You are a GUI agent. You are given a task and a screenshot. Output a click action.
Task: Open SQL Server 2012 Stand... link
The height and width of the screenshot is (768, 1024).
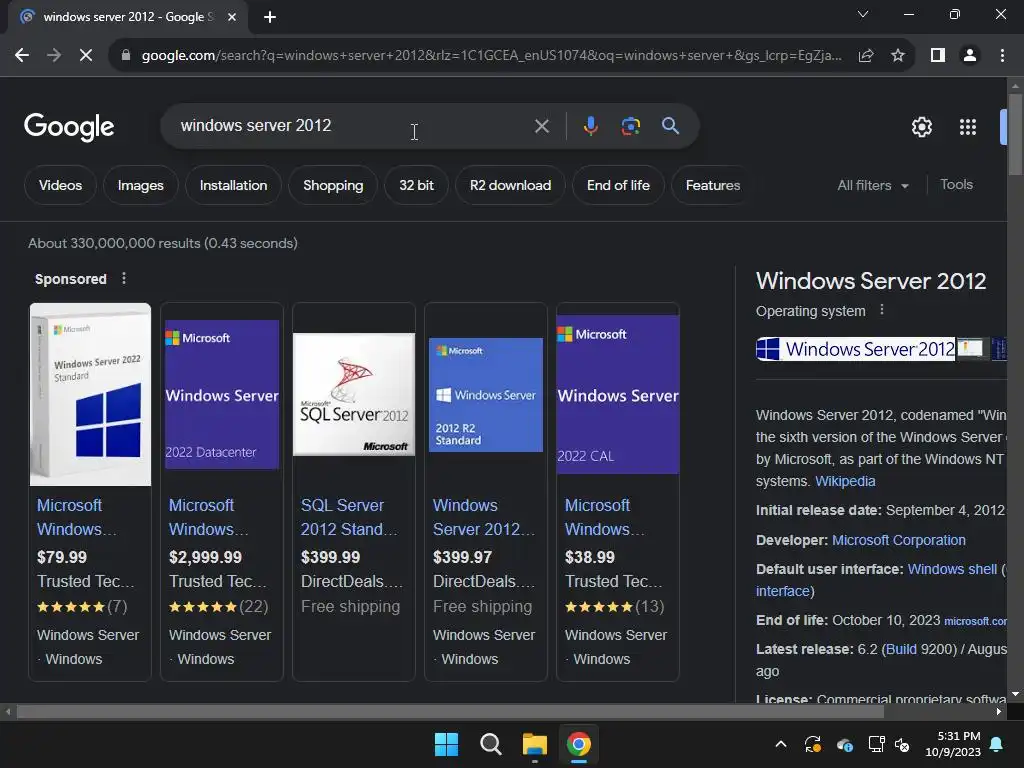tap(349, 517)
